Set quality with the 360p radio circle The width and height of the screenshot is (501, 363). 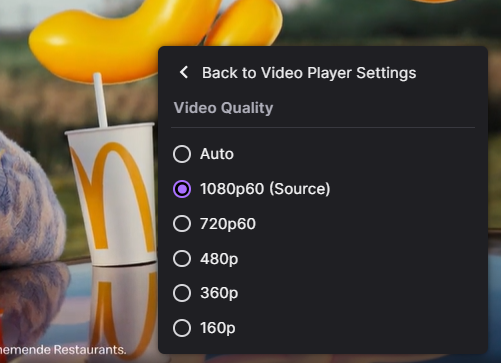point(182,293)
